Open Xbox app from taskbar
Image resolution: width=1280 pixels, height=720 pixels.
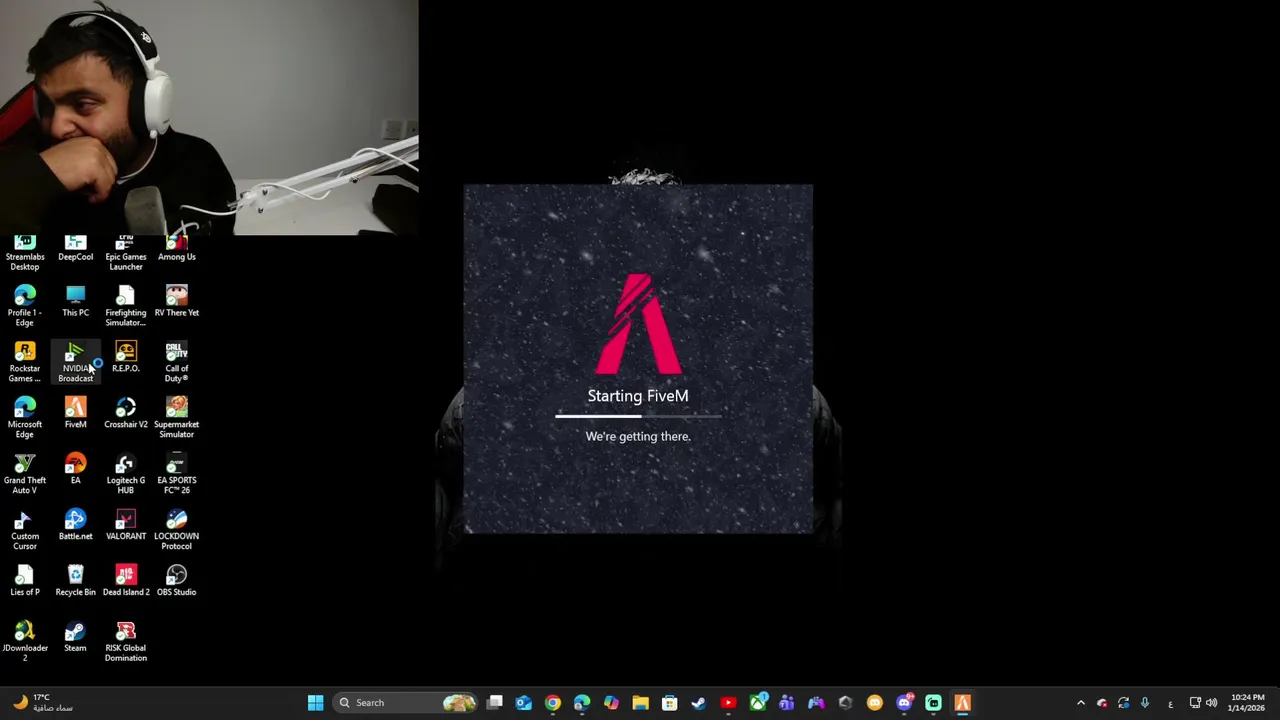(758, 703)
